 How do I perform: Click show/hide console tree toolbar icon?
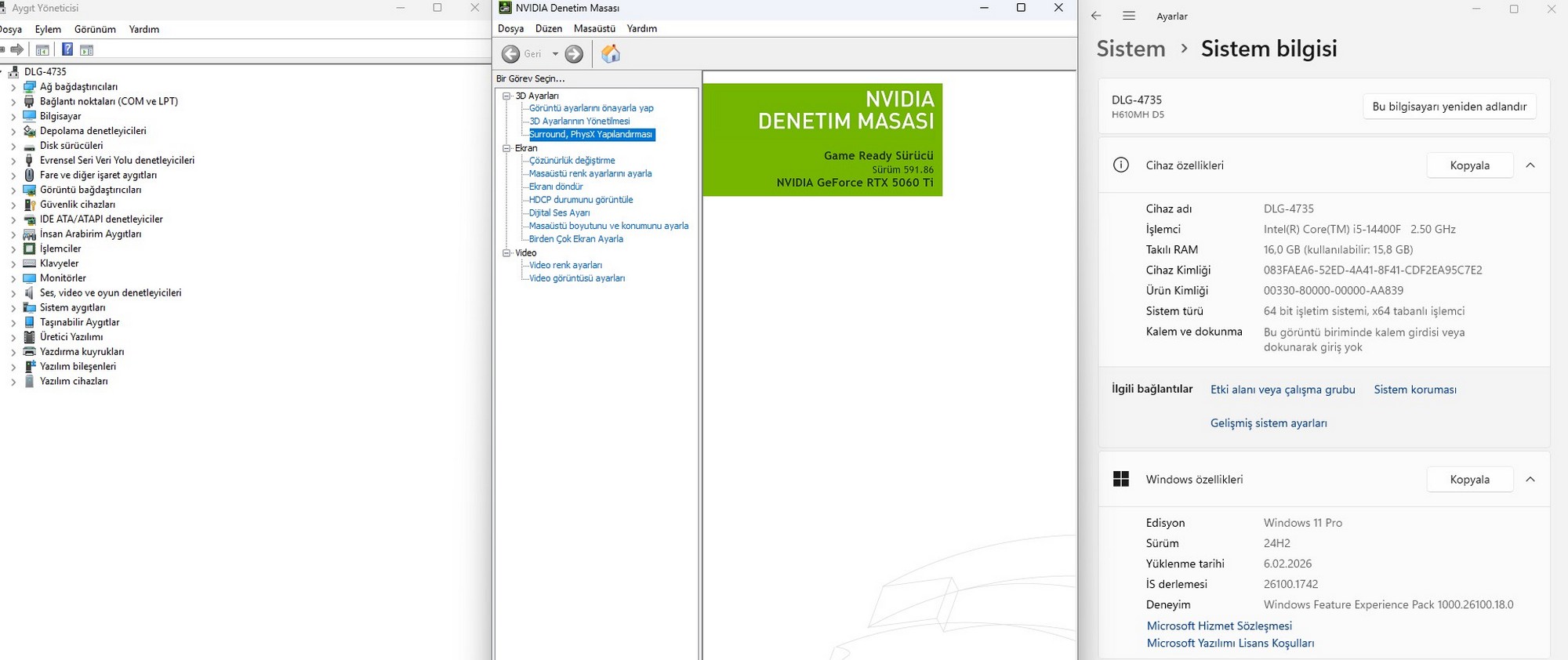42,50
